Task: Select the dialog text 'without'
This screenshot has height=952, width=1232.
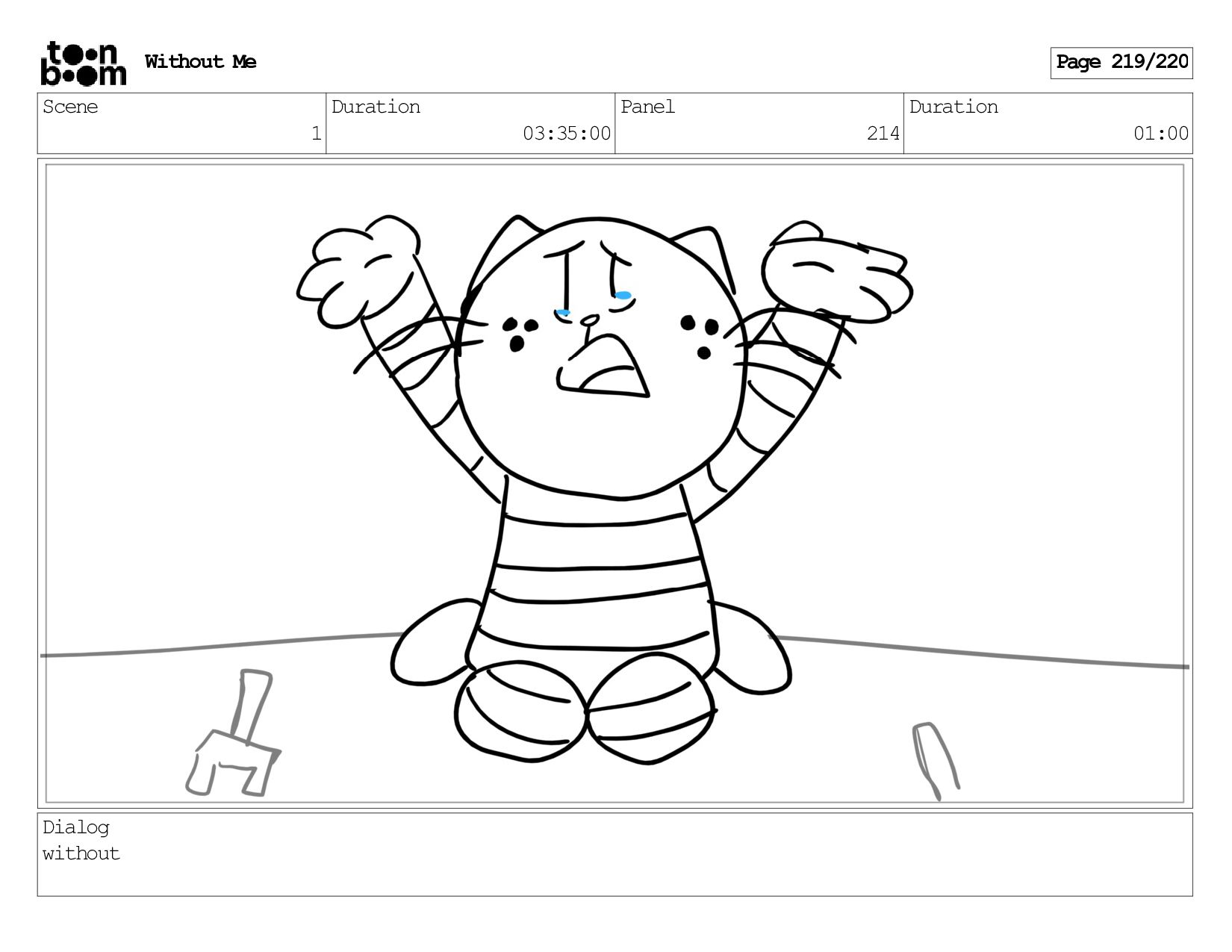Action: point(81,853)
